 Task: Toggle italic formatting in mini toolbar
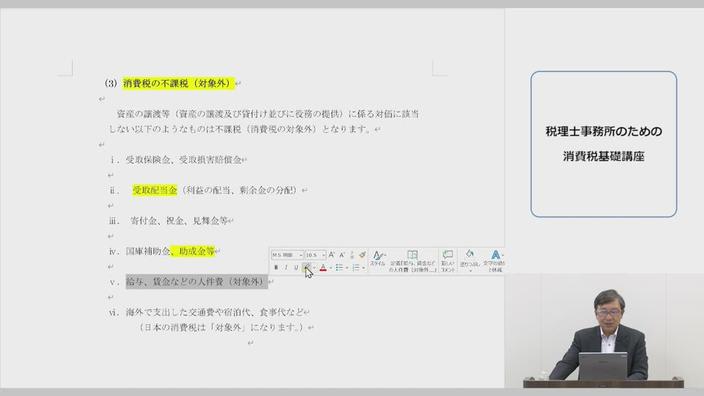pos(286,268)
